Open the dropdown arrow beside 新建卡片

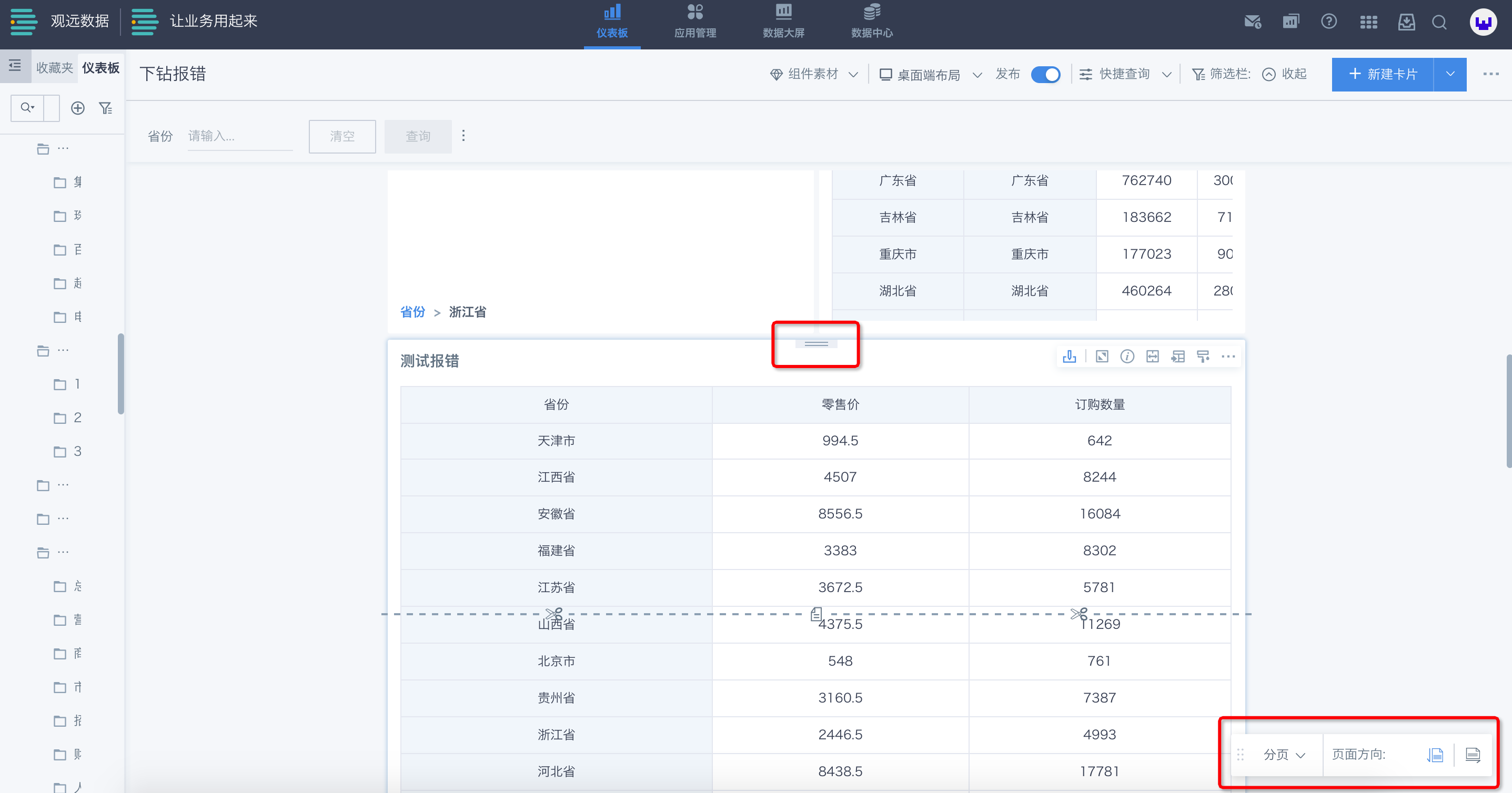tap(1450, 75)
